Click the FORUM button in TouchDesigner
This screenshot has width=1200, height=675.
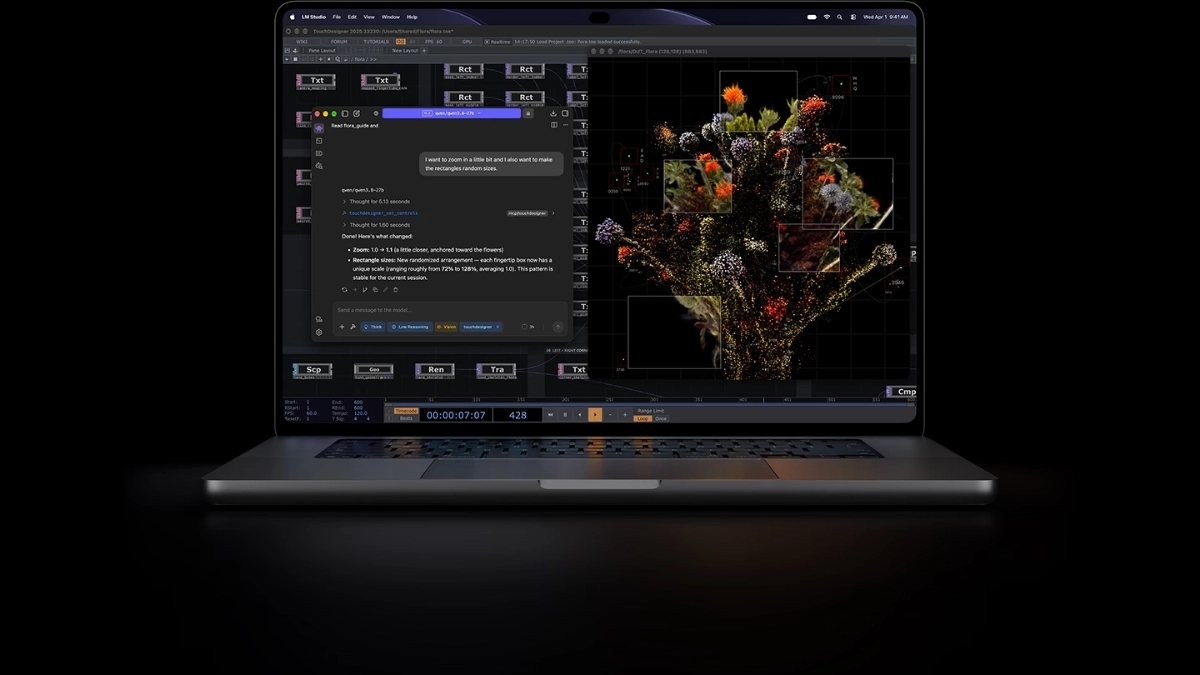point(339,42)
